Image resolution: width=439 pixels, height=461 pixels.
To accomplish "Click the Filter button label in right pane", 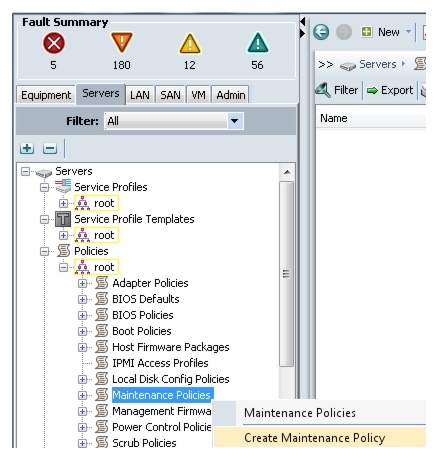I will click(x=346, y=90).
